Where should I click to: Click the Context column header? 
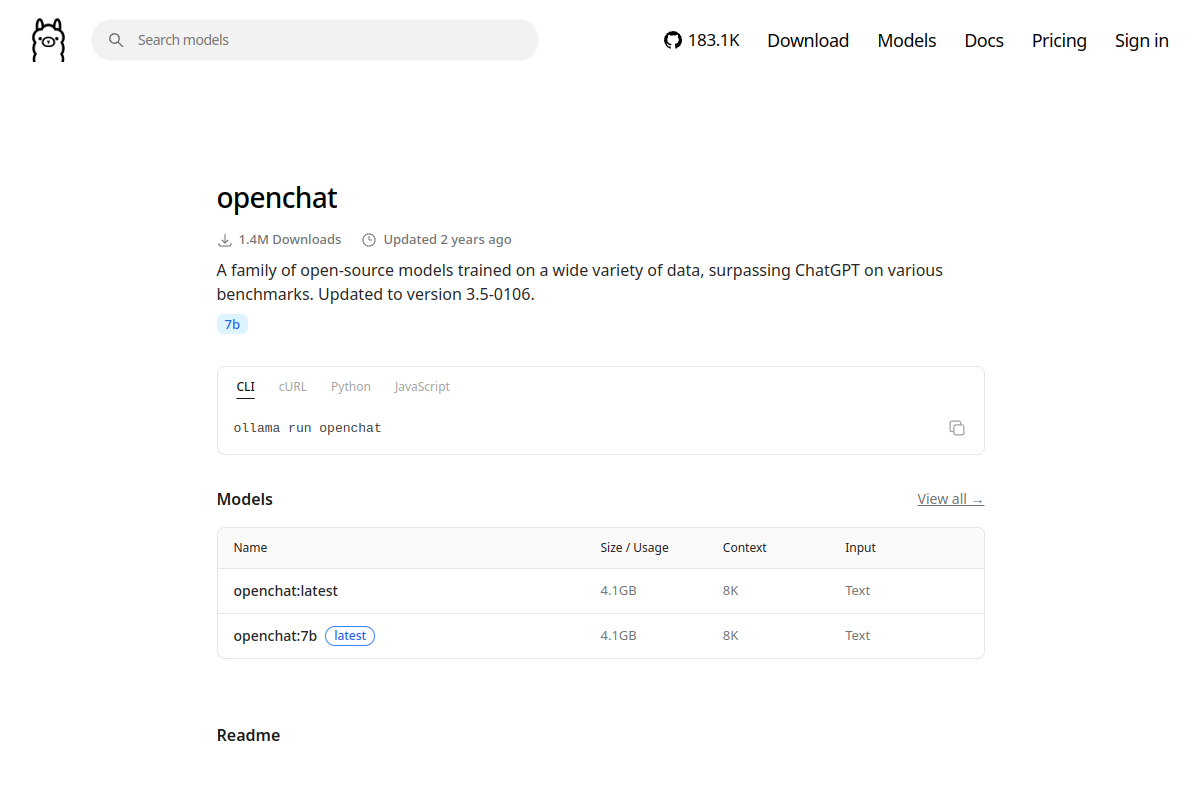[x=745, y=548]
